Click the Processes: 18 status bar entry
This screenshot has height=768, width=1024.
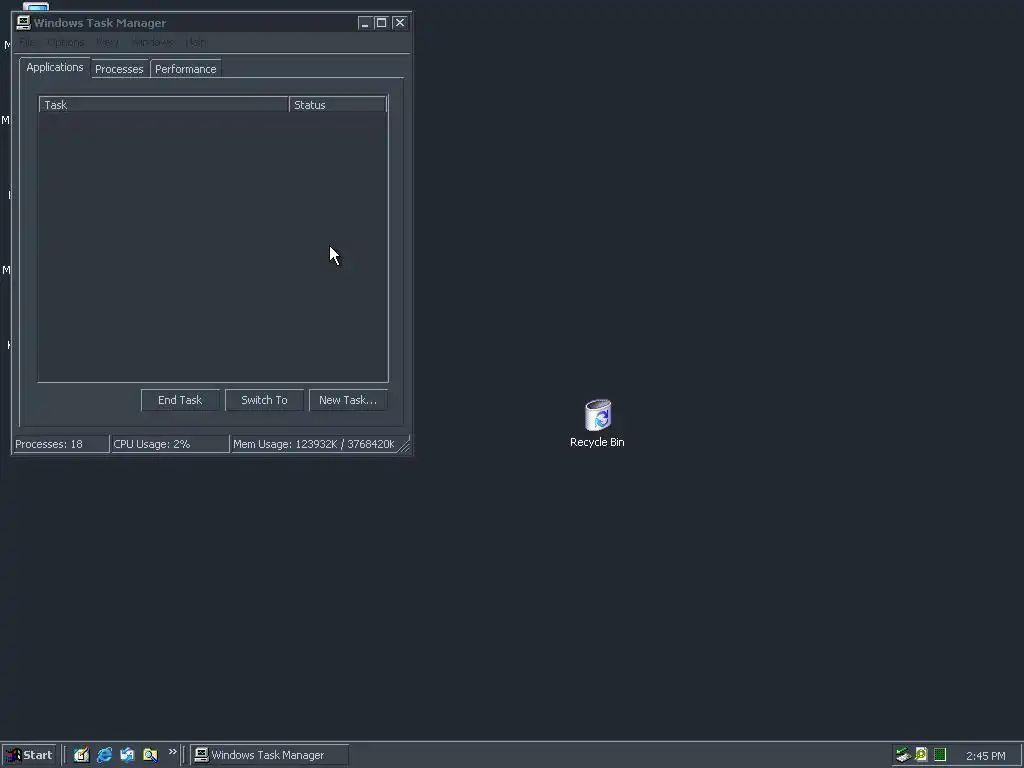point(61,444)
